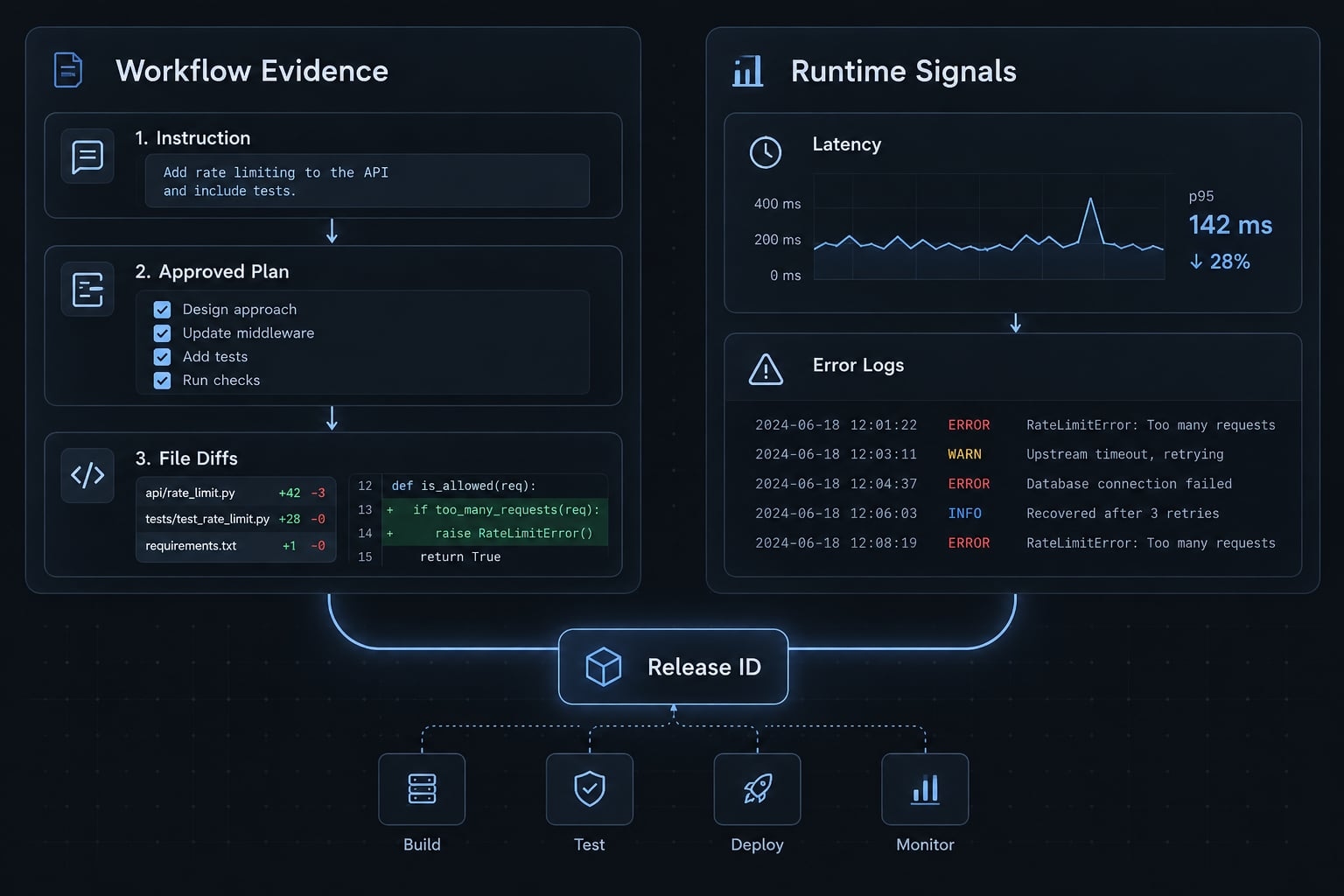
Task: Select requirements.txt in the file diffs
Action: (236, 546)
